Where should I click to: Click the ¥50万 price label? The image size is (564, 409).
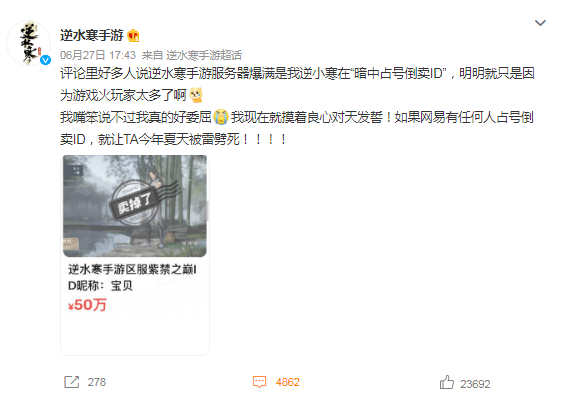87,305
